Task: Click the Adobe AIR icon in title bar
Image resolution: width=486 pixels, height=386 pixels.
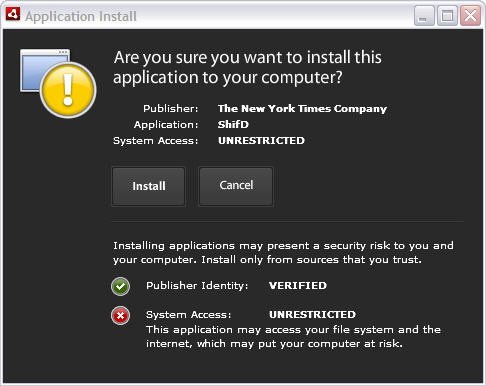Action: click(13, 15)
